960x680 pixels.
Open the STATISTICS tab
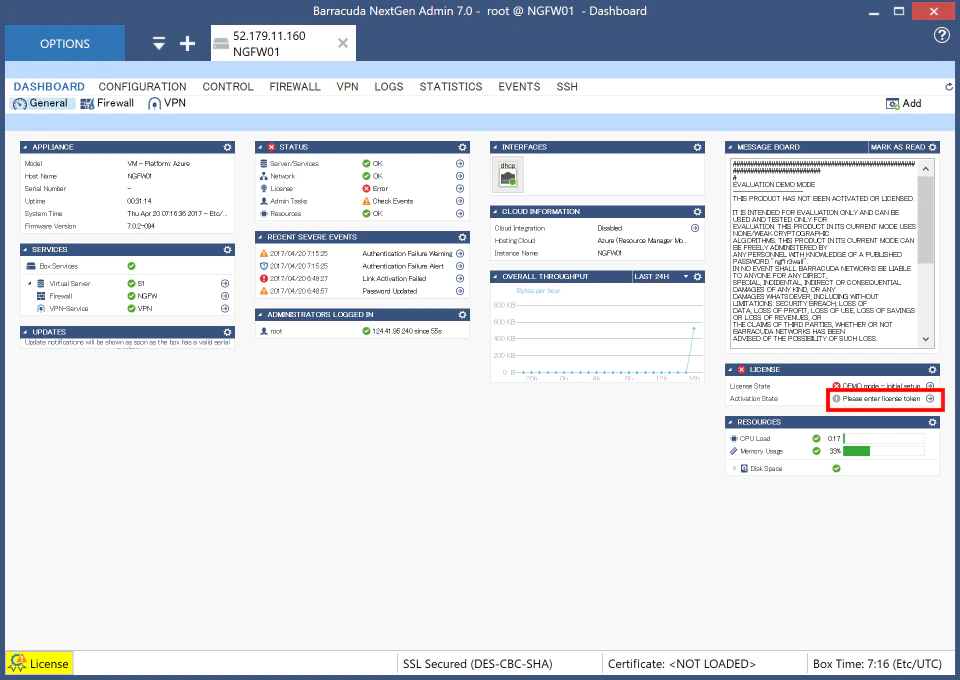(x=451, y=87)
